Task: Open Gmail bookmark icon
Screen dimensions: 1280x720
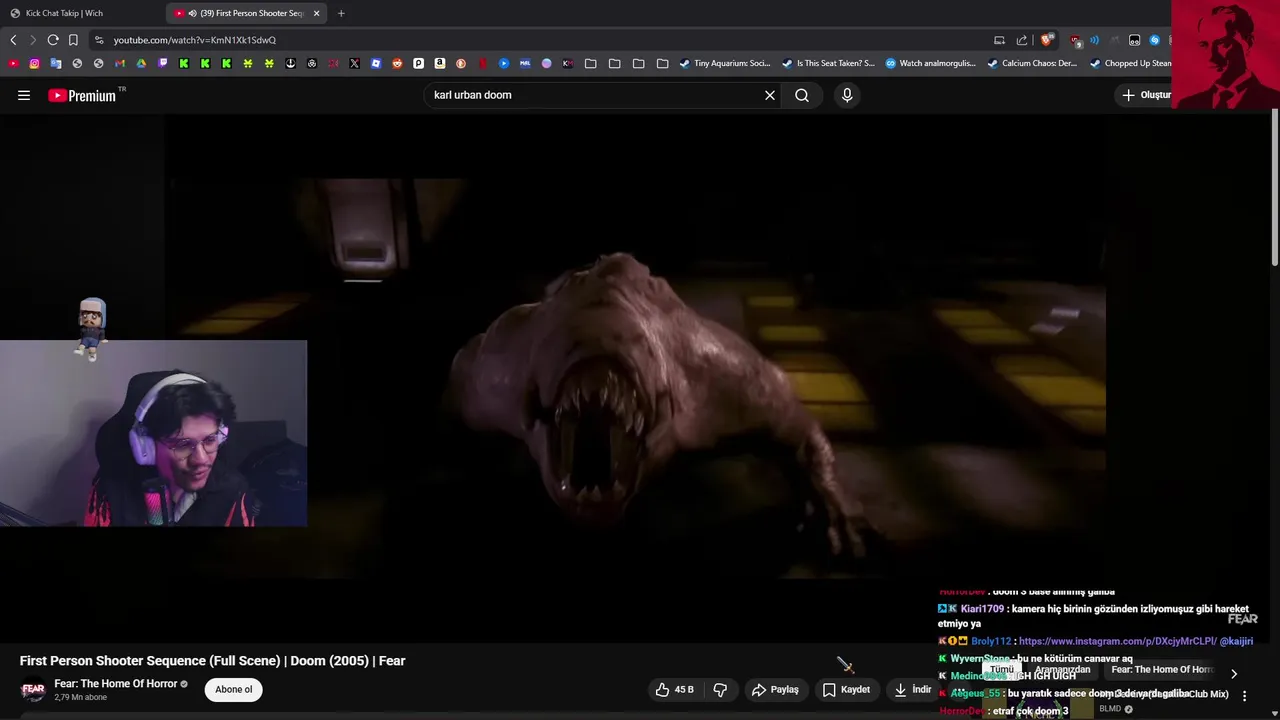Action: [120, 63]
